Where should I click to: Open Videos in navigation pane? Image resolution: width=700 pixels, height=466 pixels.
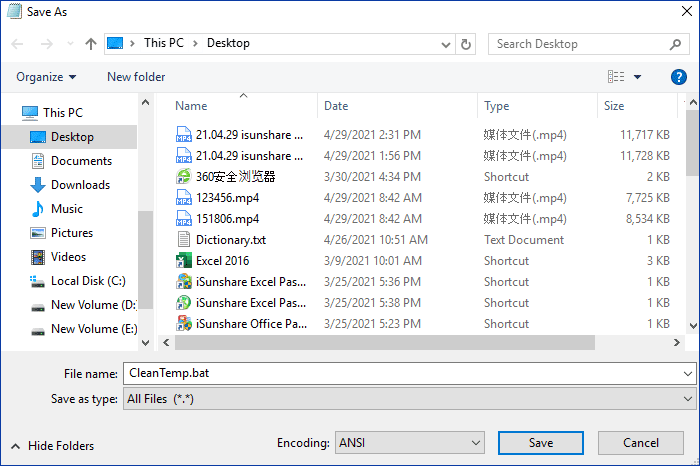58,257
